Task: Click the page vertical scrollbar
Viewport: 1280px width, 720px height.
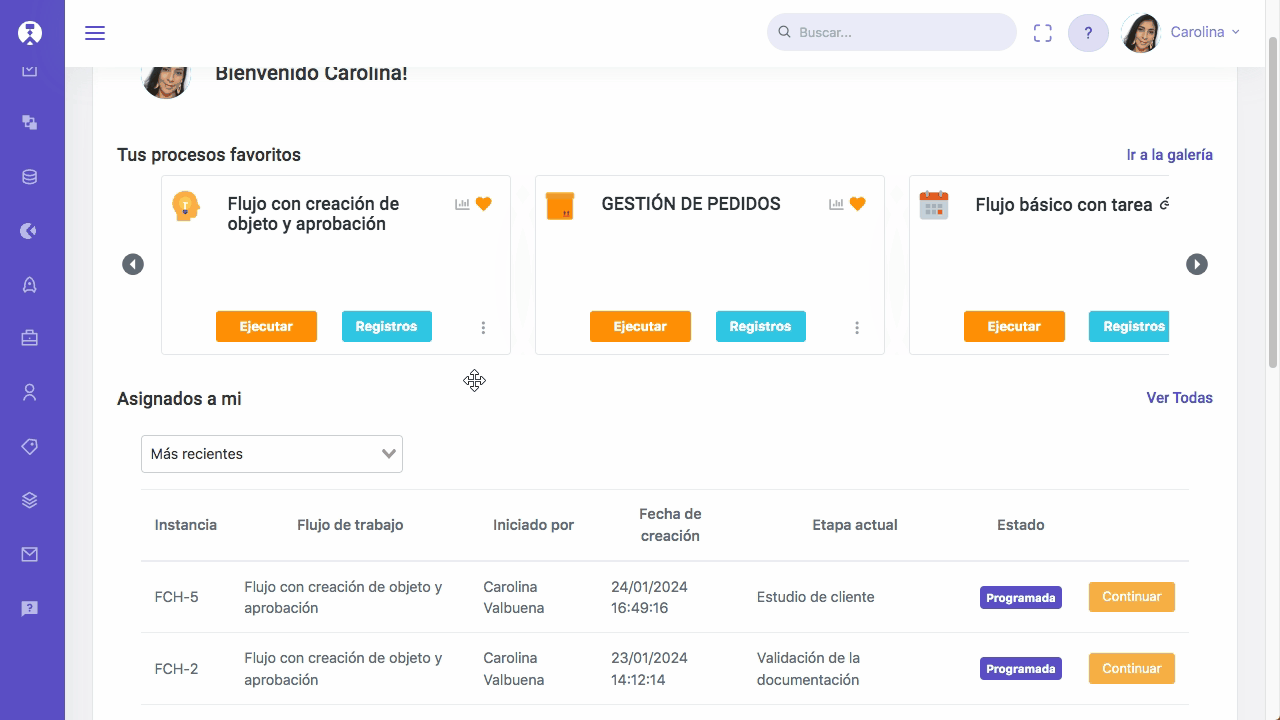Action: point(1273,200)
